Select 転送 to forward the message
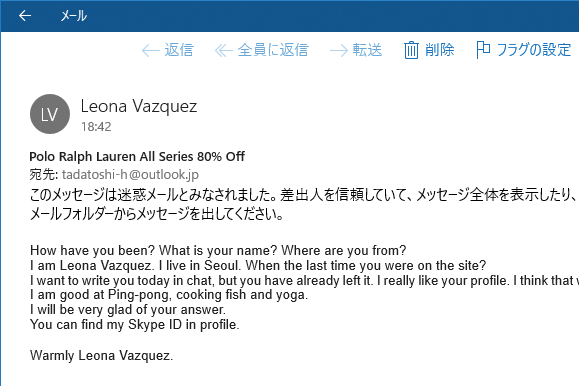The width and height of the screenshot is (579, 386). coord(367,50)
